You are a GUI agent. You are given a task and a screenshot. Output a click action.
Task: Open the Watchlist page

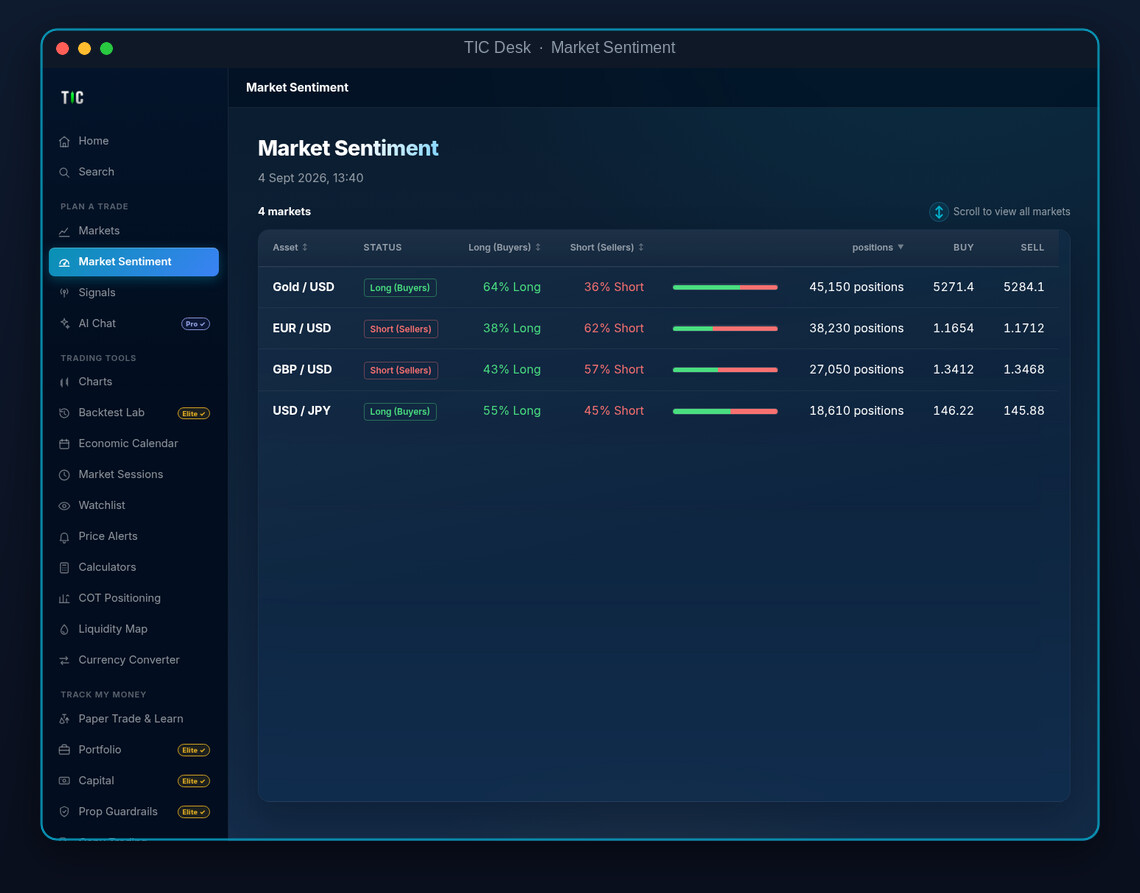pos(134,505)
